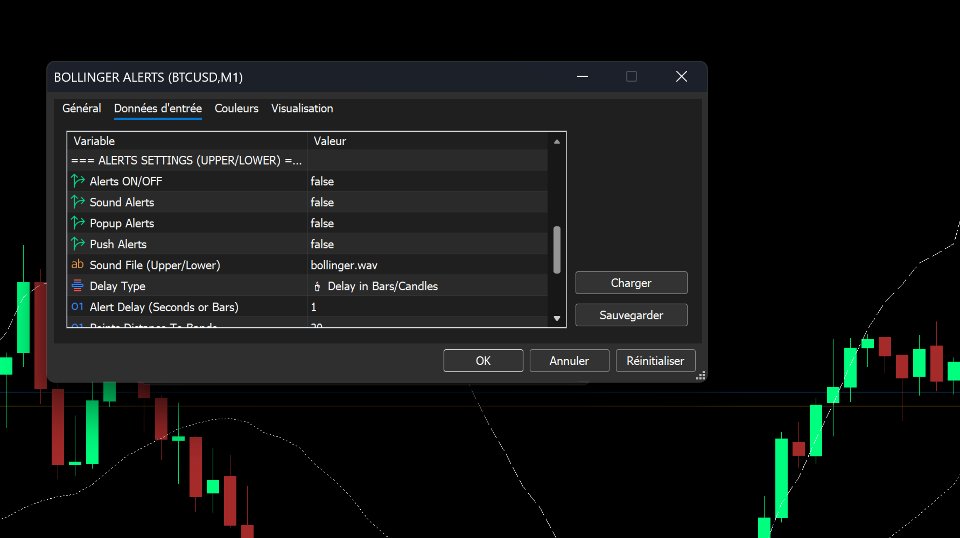The image size is (960, 538).
Task: Click the Annuler button
Action: pyautogui.click(x=569, y=361)
